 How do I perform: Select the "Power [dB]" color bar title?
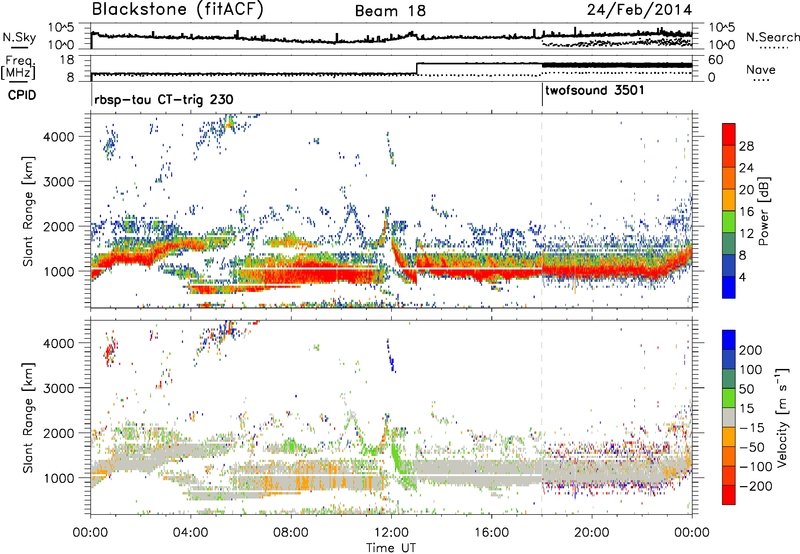point(763,211)
